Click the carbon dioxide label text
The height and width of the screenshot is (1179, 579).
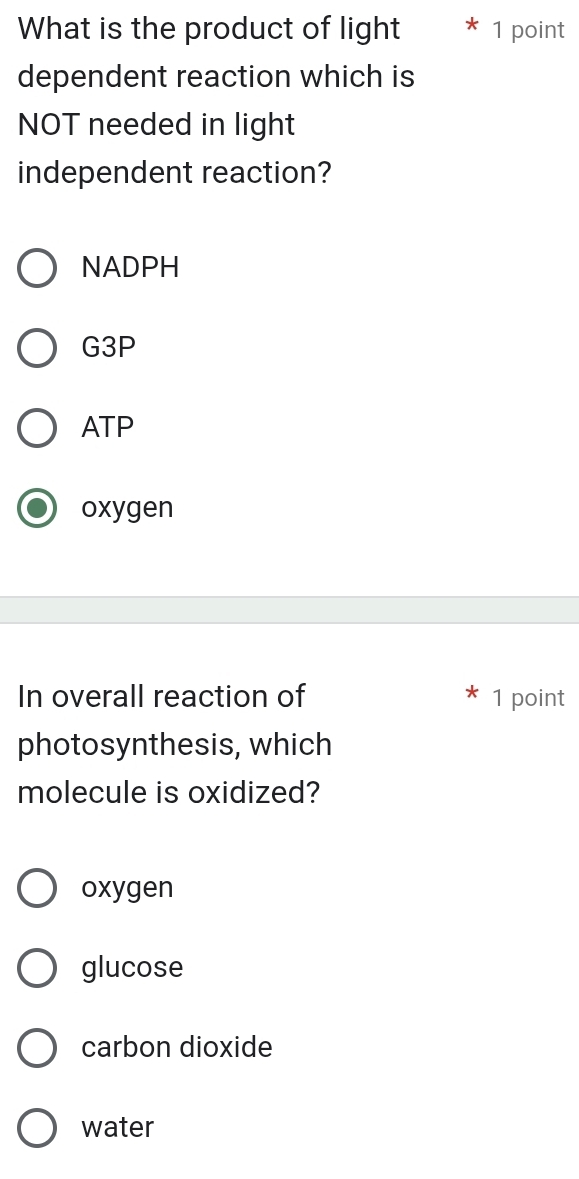click(x=177, y=1048)
